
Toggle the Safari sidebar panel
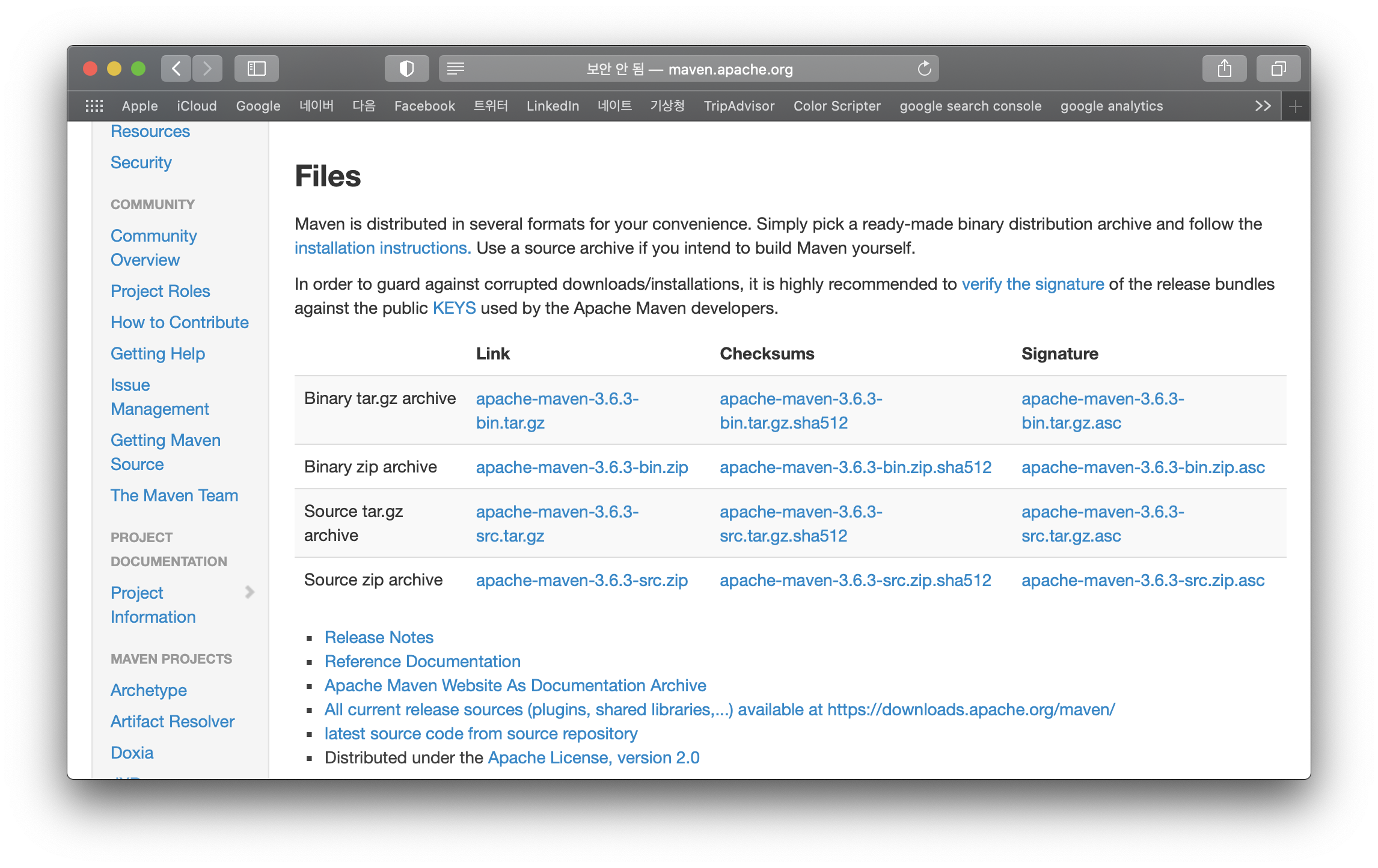tap(257, 69)
